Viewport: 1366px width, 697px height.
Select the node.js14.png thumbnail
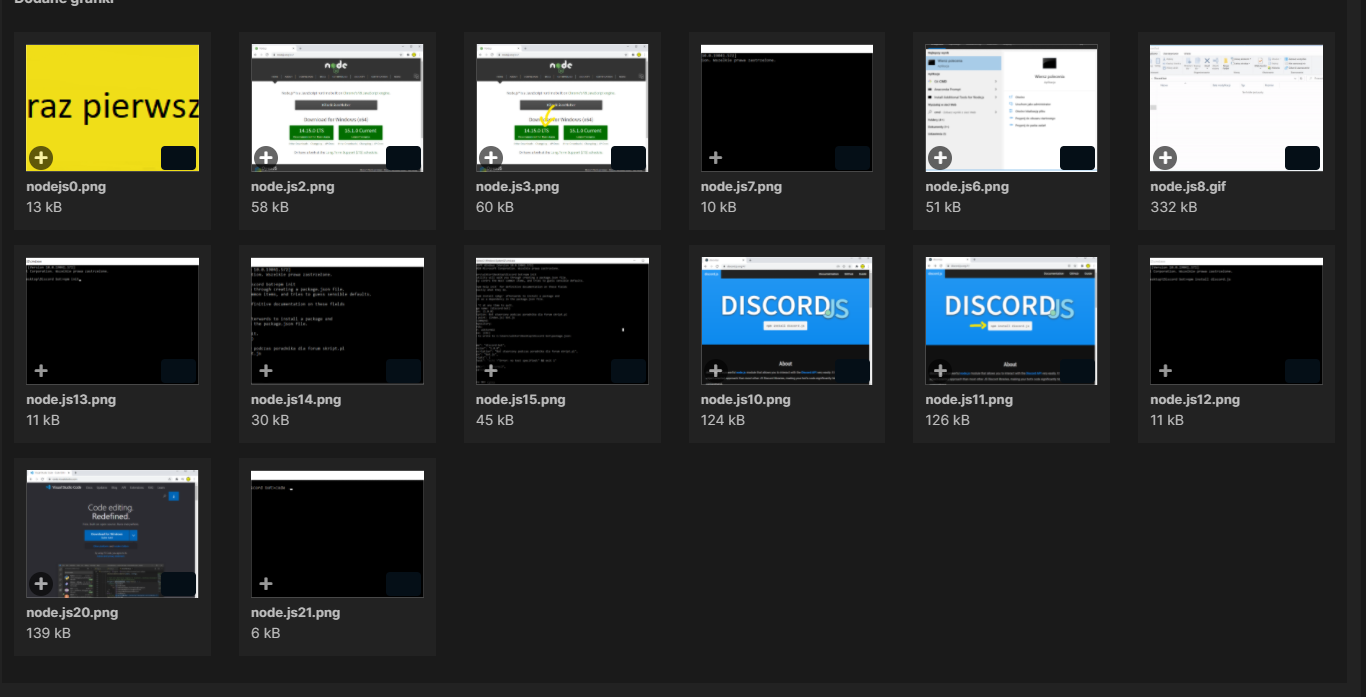point(337,321)
